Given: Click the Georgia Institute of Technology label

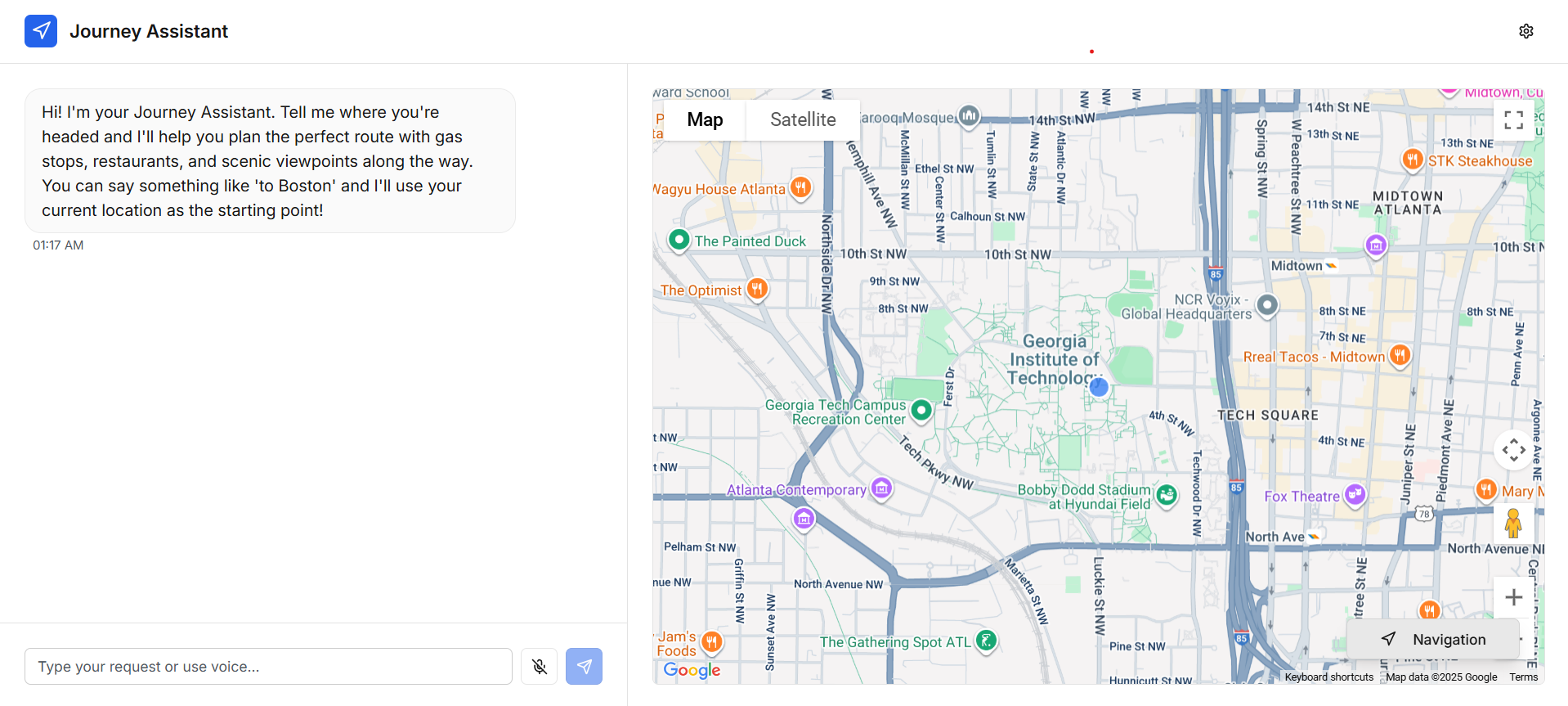Looking at the screenshot, I should pyautogui.click(x=1055, y=359).
